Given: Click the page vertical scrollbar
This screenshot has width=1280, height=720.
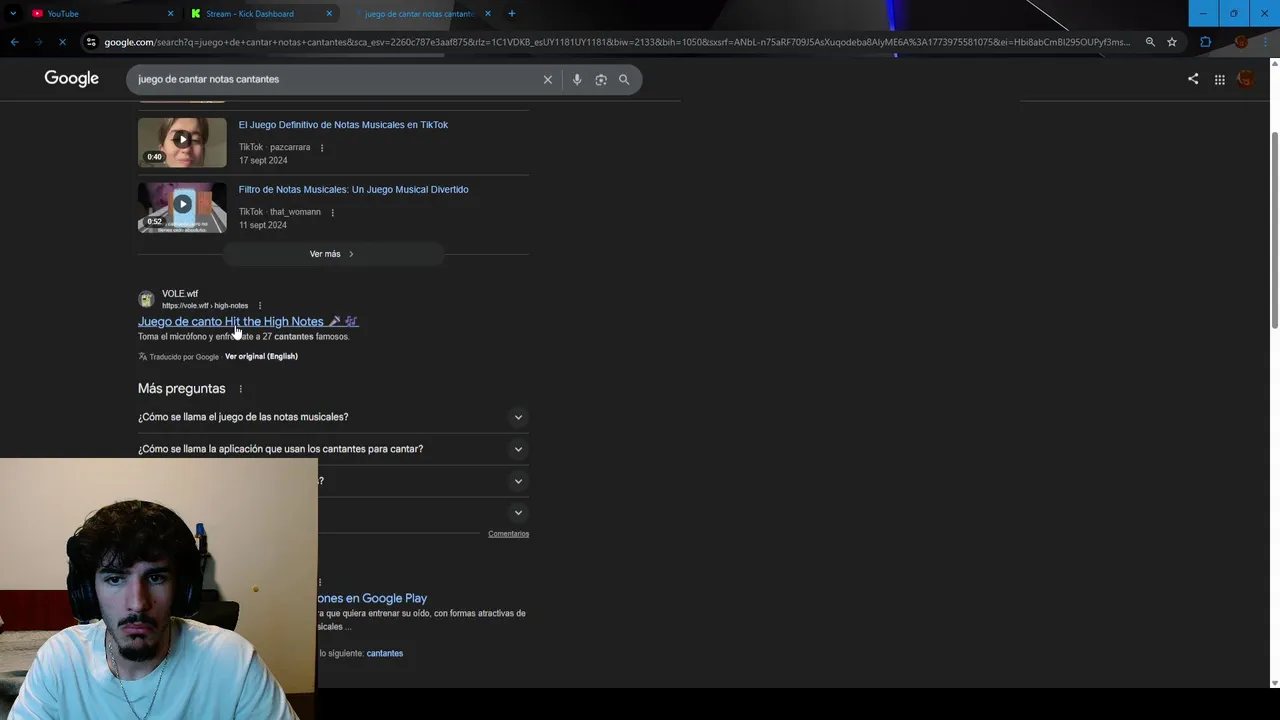Looking at the screenshot, I should pos(1274,228).
